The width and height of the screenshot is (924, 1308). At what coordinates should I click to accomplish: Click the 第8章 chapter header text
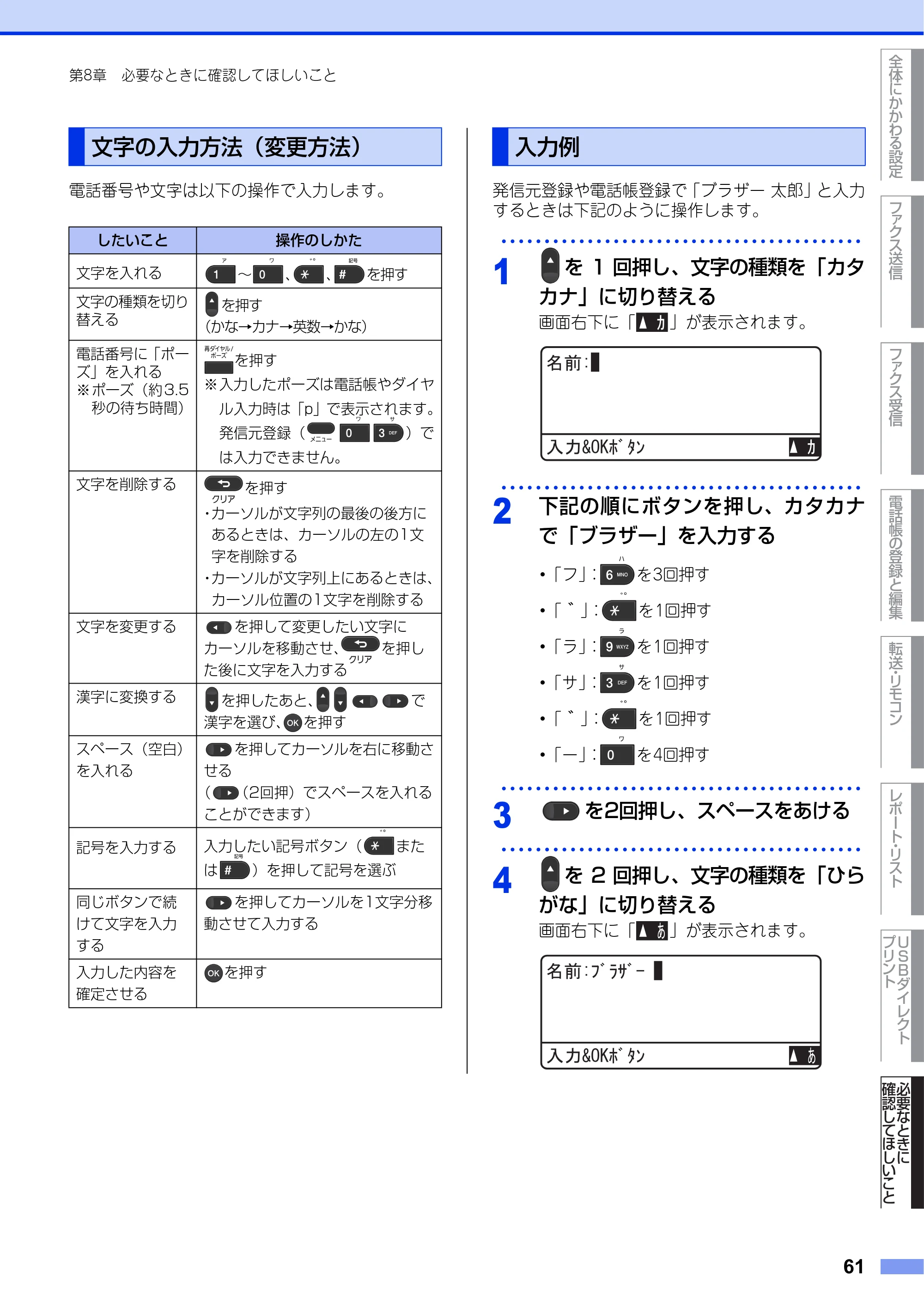pyautogui.click(x=203, y=75)
